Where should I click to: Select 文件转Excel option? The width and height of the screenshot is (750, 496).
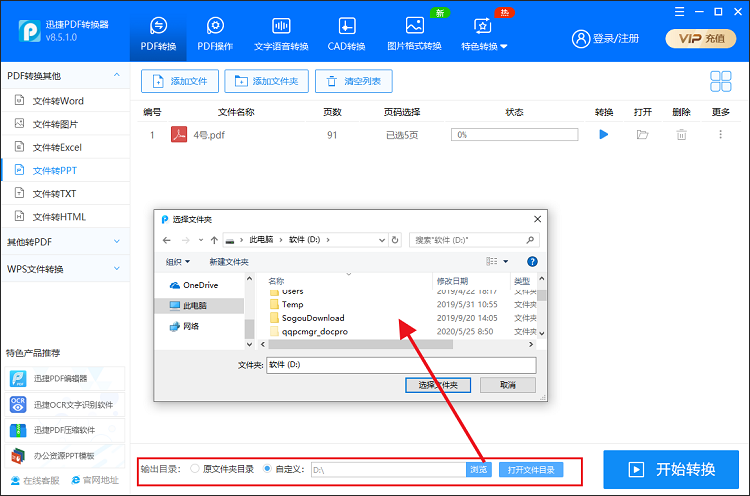click(x=65, y=147)
